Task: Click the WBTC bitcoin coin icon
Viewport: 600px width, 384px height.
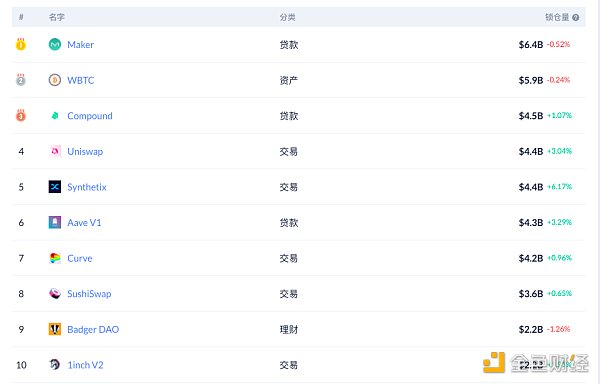Action: point(55,80)
